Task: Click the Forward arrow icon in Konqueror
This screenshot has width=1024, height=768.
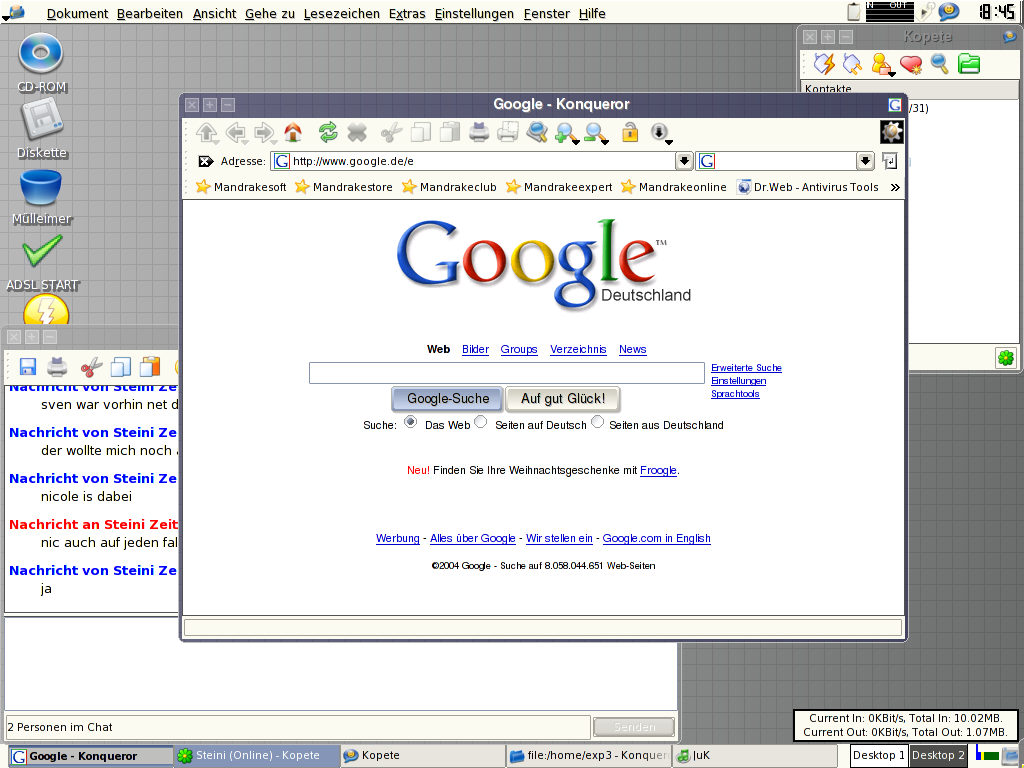Action: (265, 133)
